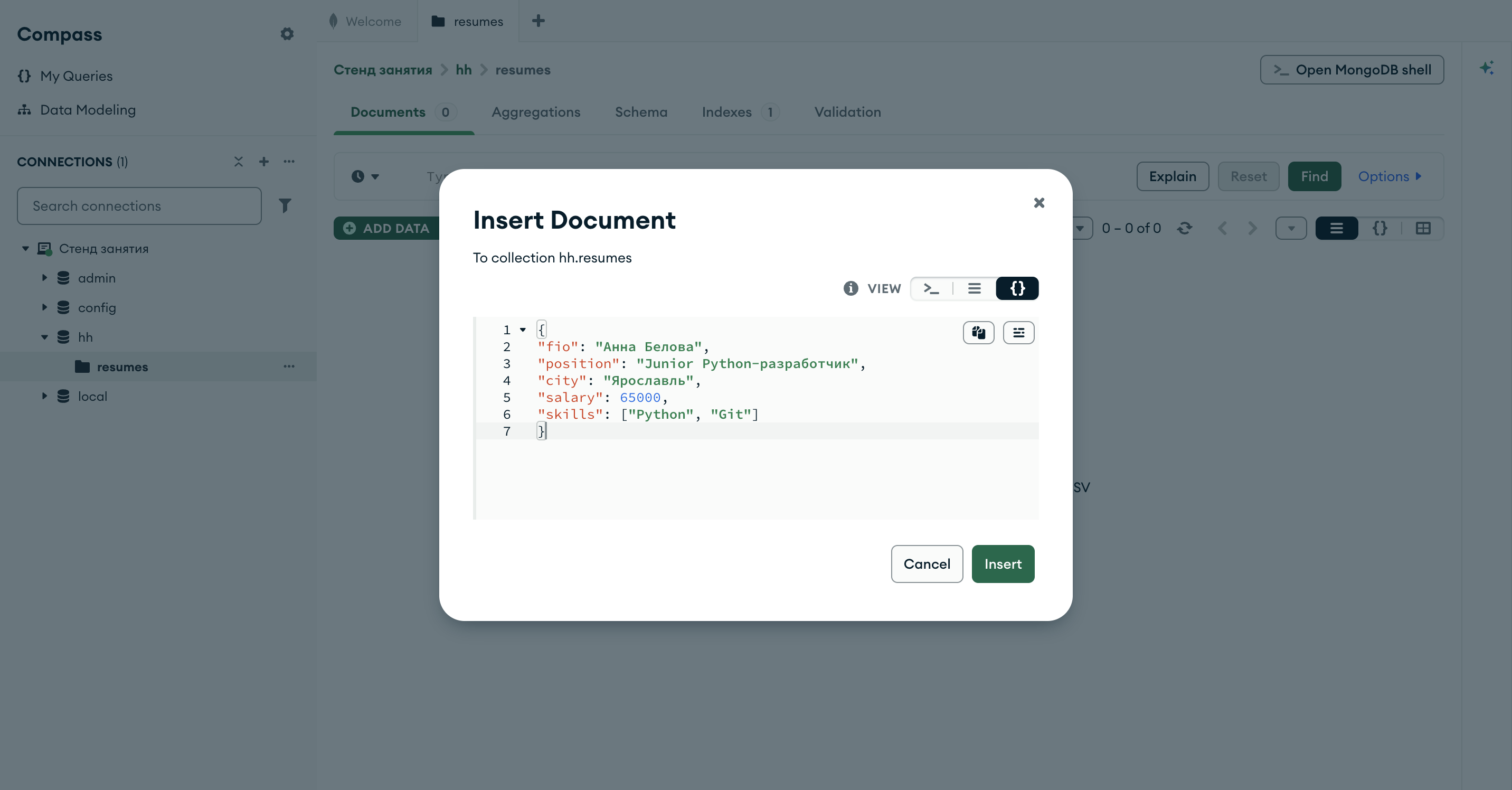
Task: Open resumes collection ellipsis menu
Action: coord(289,366)
